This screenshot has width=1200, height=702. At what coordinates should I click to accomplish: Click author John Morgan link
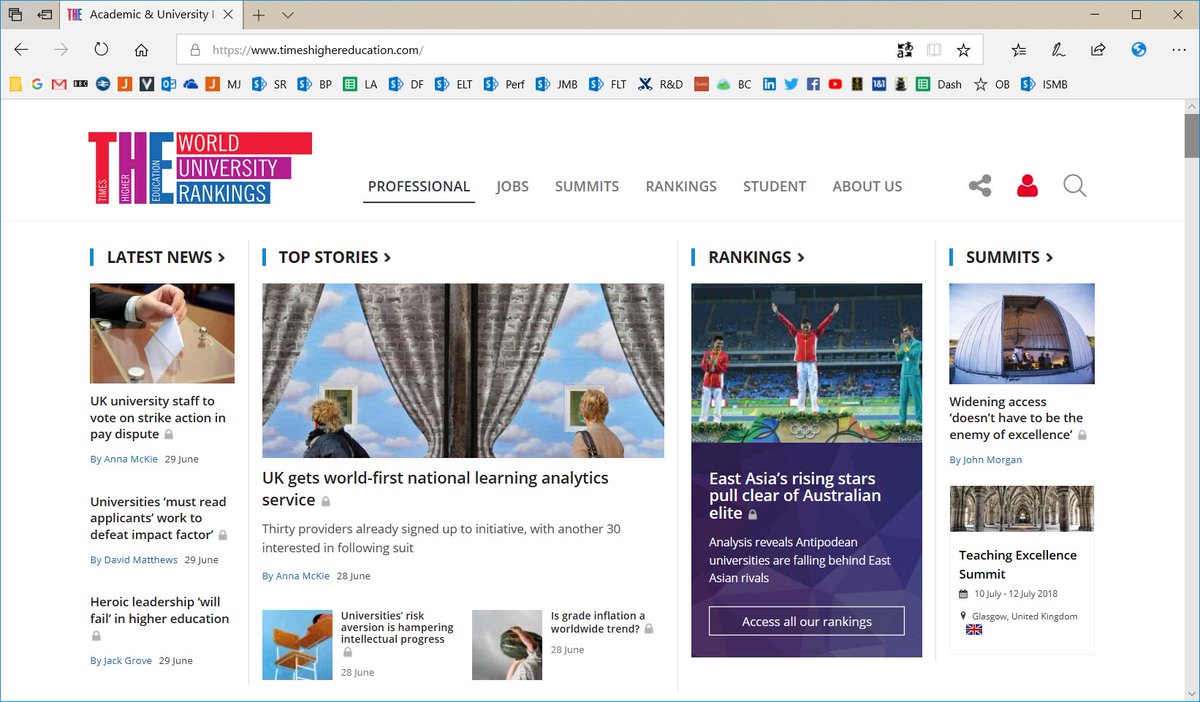point(992,460)
